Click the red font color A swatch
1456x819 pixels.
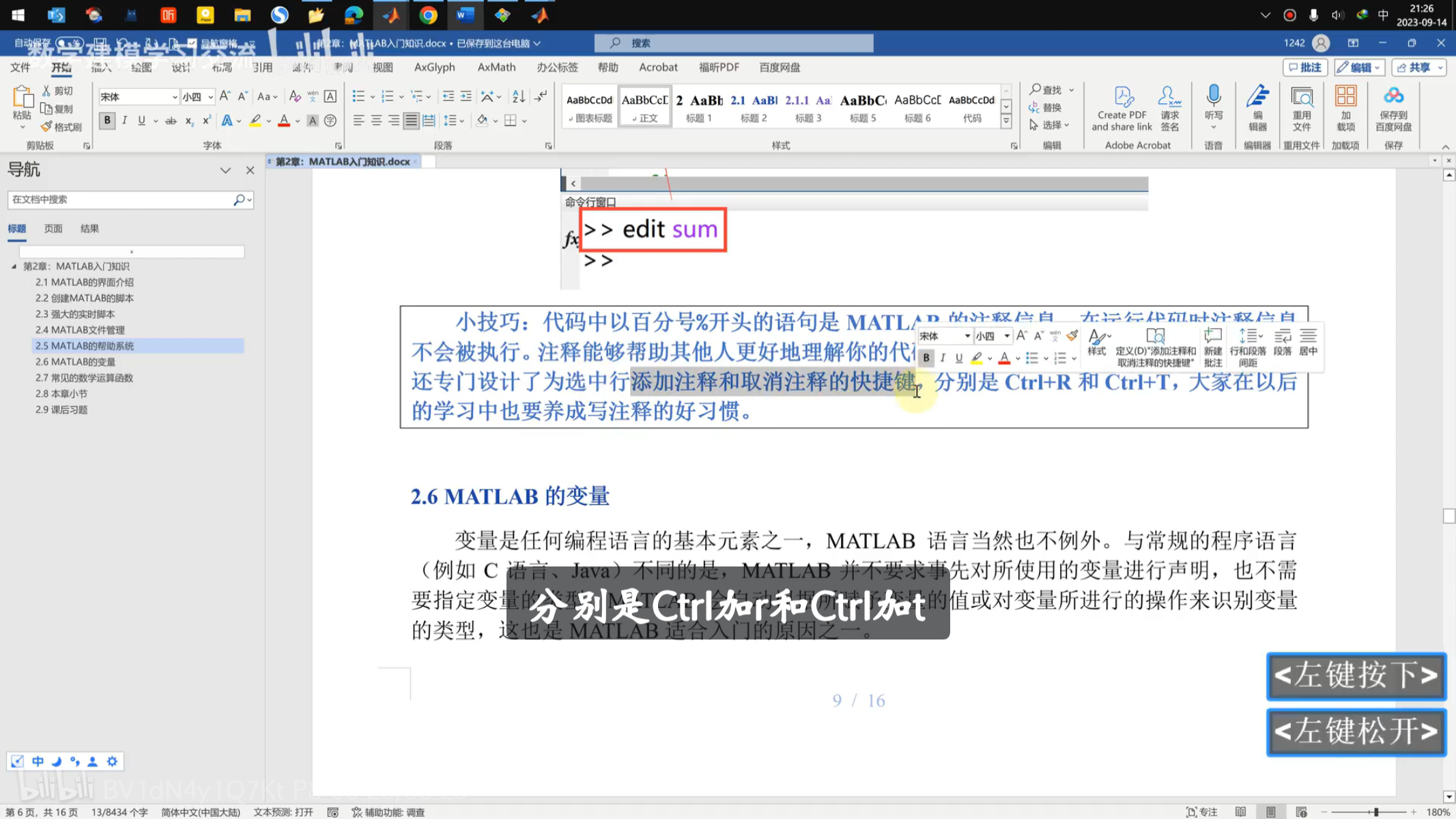pyautogui.click(x=284, y=121)
